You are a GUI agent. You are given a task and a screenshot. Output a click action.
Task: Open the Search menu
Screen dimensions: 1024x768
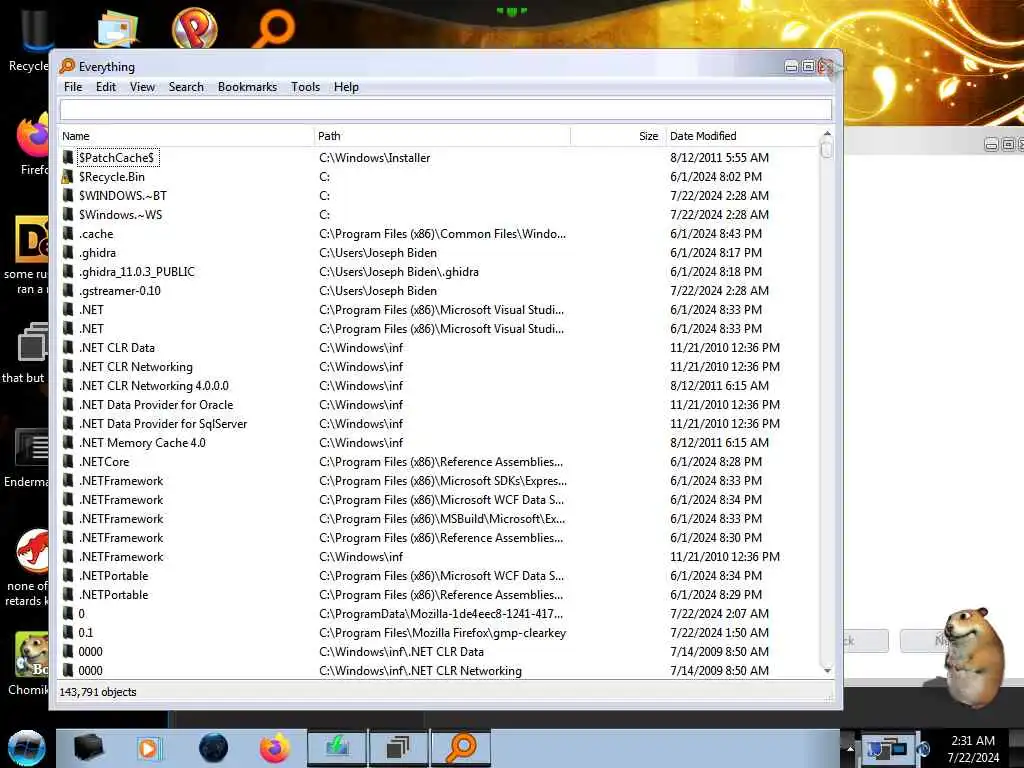click(x=186, y=87)
